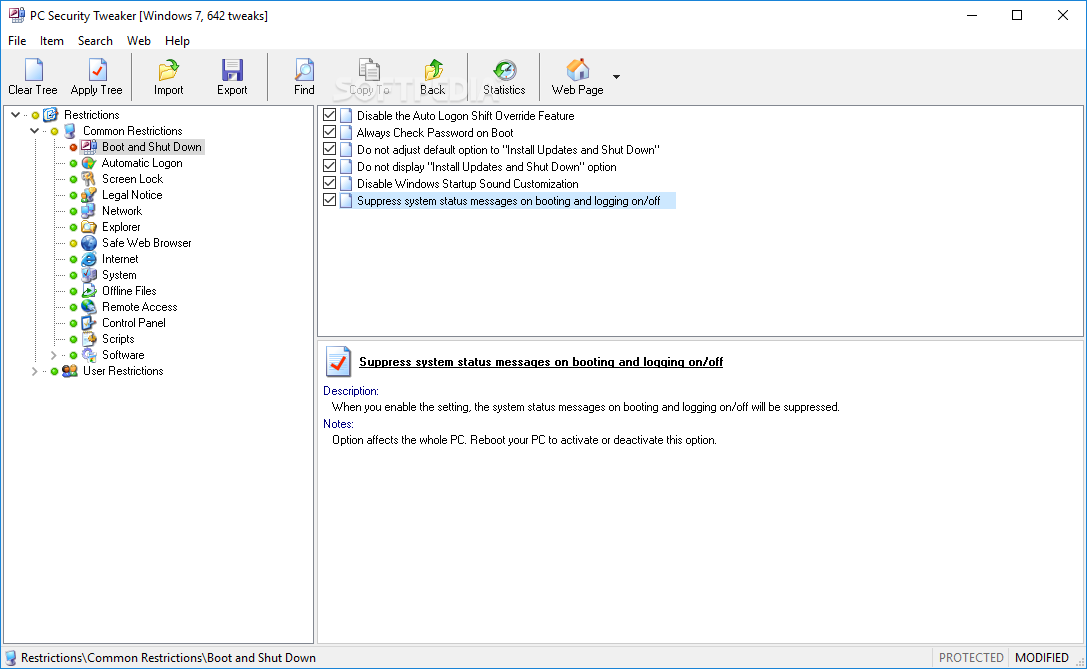
Task: Click the System tree node icon
Action: (x=88, y=275)
